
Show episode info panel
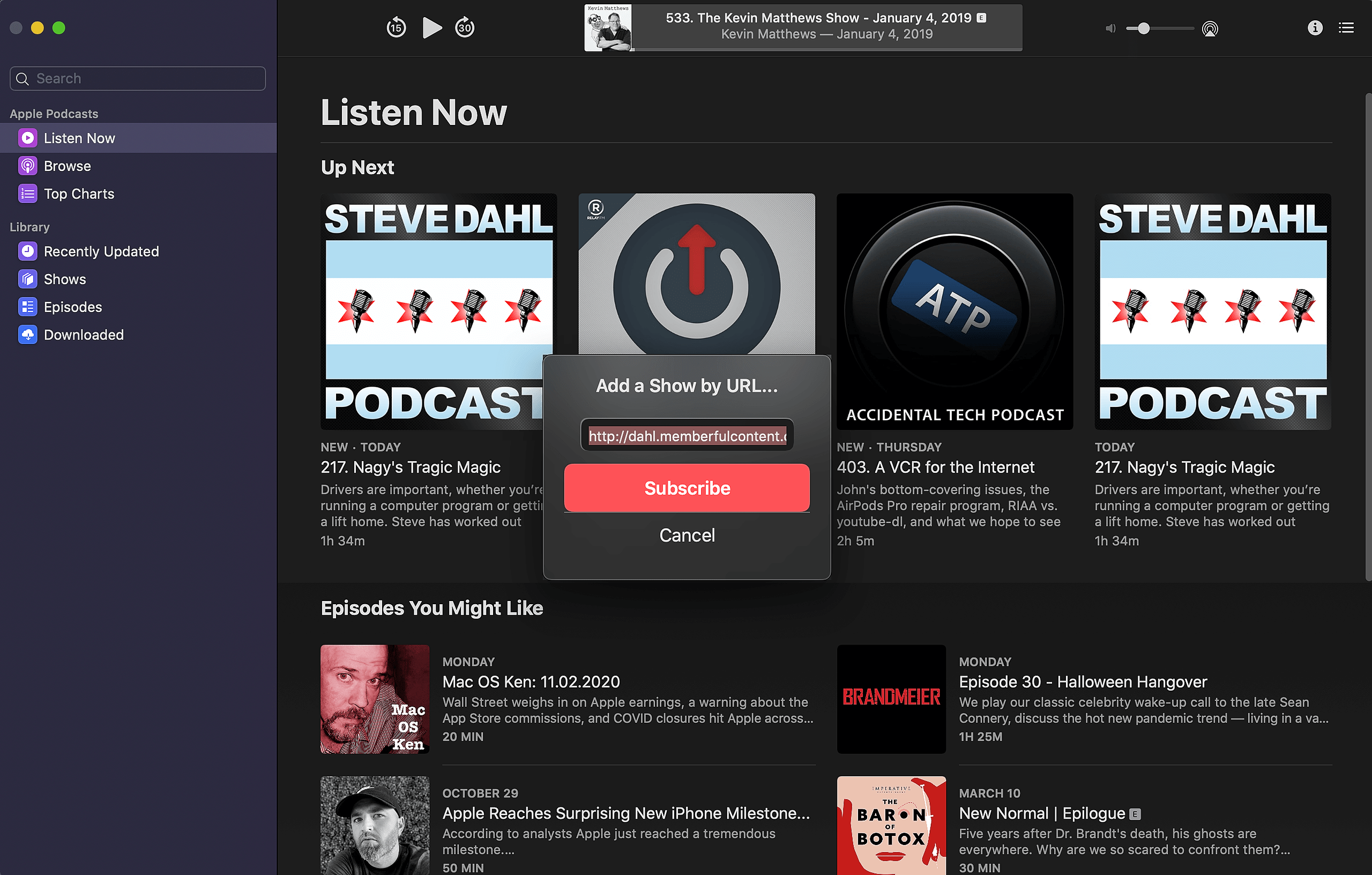[x=1315, y=28]
